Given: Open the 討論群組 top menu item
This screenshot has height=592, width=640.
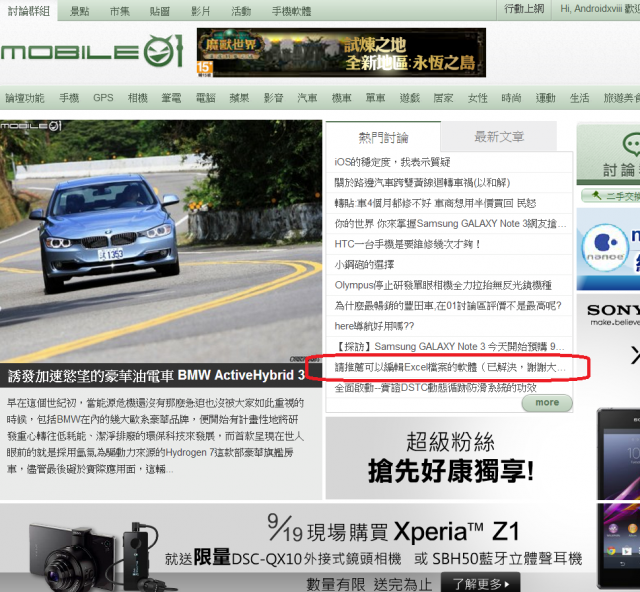Looking at the screenshot, I should pyautogui.click(x=29, y=11).
